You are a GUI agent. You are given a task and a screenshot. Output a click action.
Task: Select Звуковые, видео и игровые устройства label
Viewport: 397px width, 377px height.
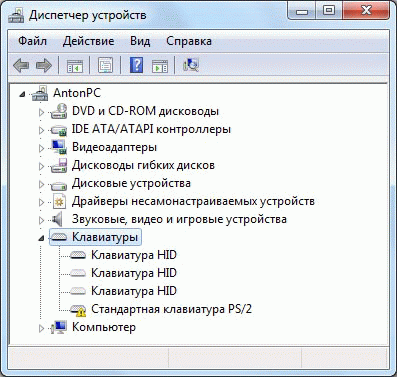pos(179,219)
